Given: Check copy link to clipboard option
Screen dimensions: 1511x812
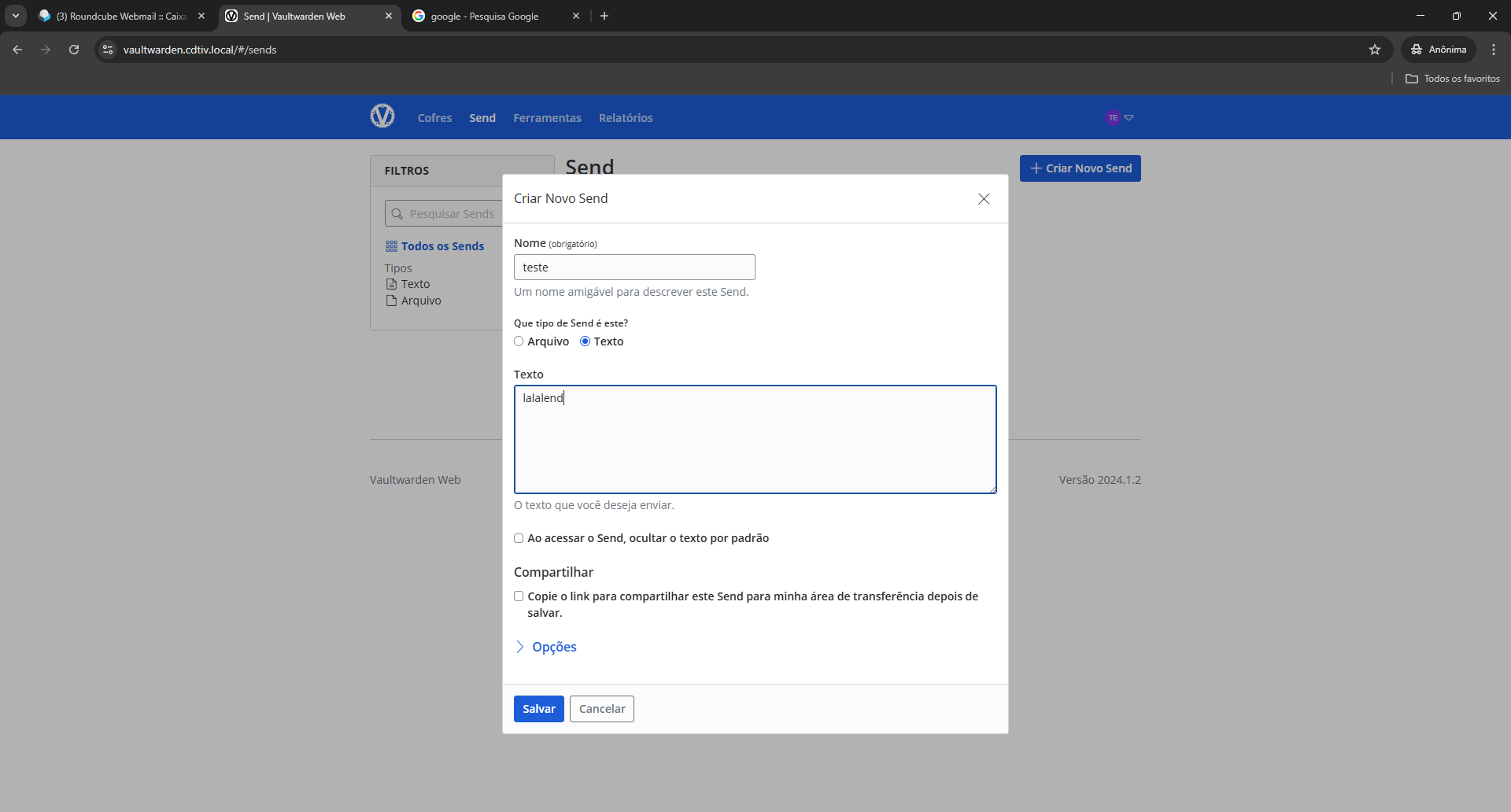Looking at the screenshot, I should pos(519,596).
